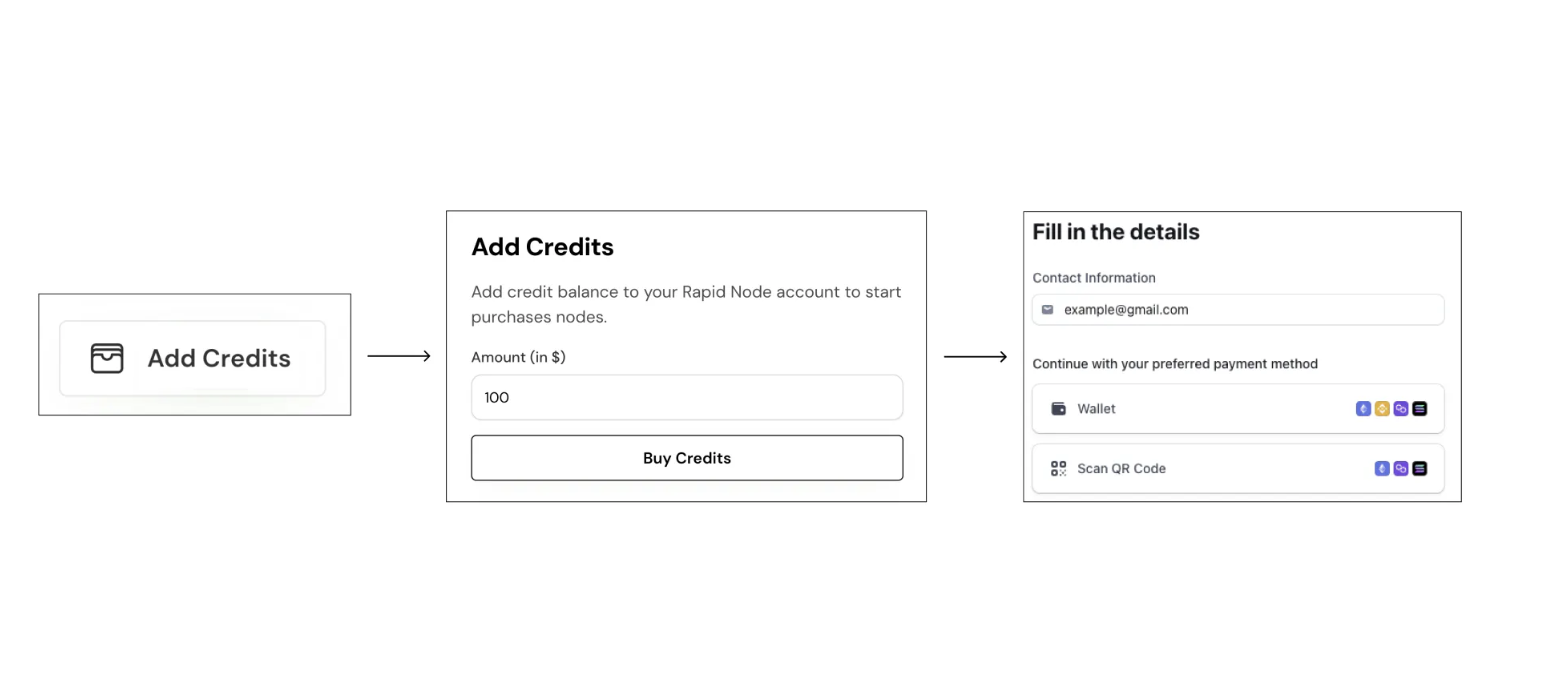Click the Buy Credits button
Image resolution: width=1552 pixels, height=684 pixels.
pyautogui.click(x=687, y=458)
